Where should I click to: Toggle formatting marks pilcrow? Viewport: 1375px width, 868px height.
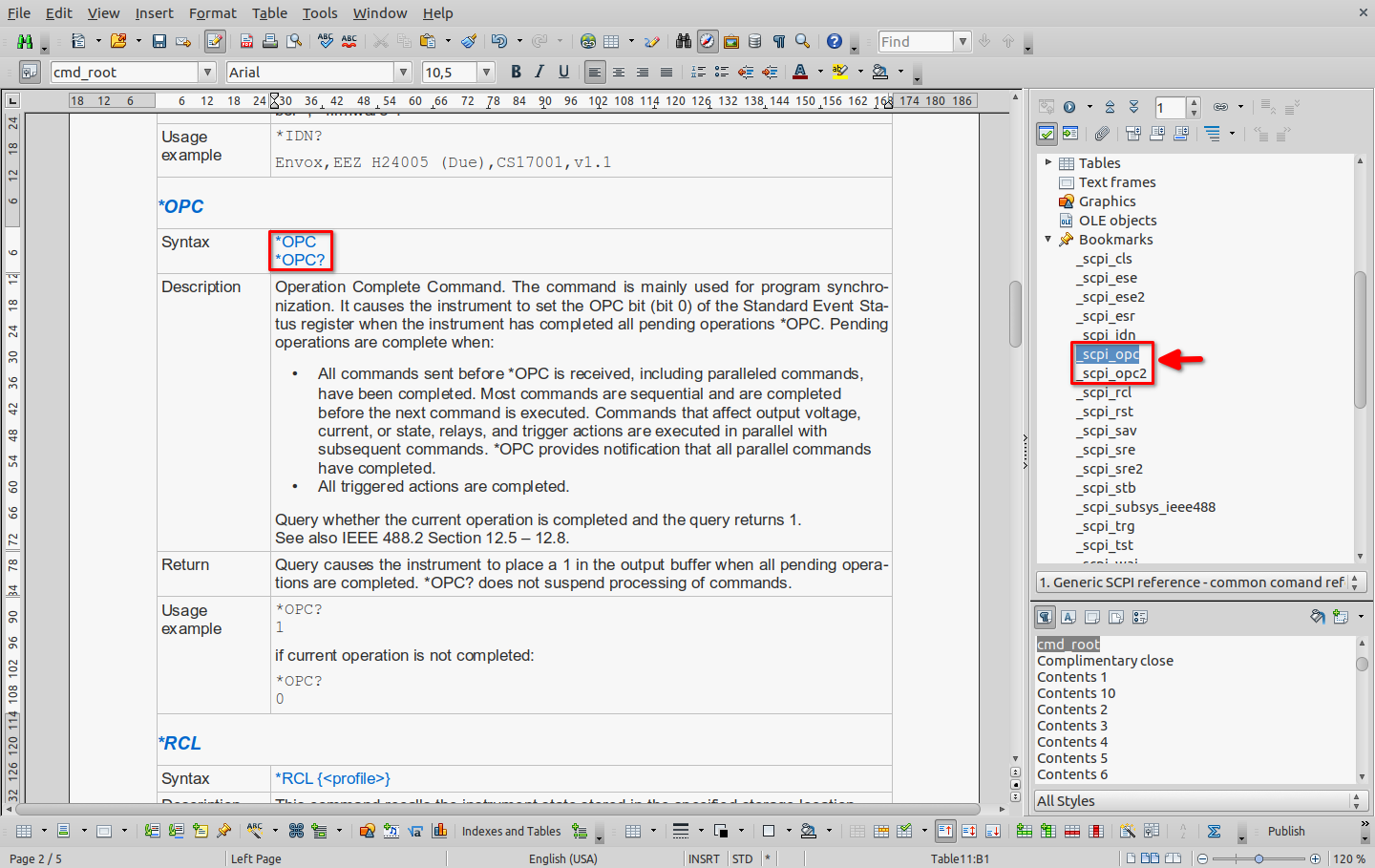[x=779, y=41]
